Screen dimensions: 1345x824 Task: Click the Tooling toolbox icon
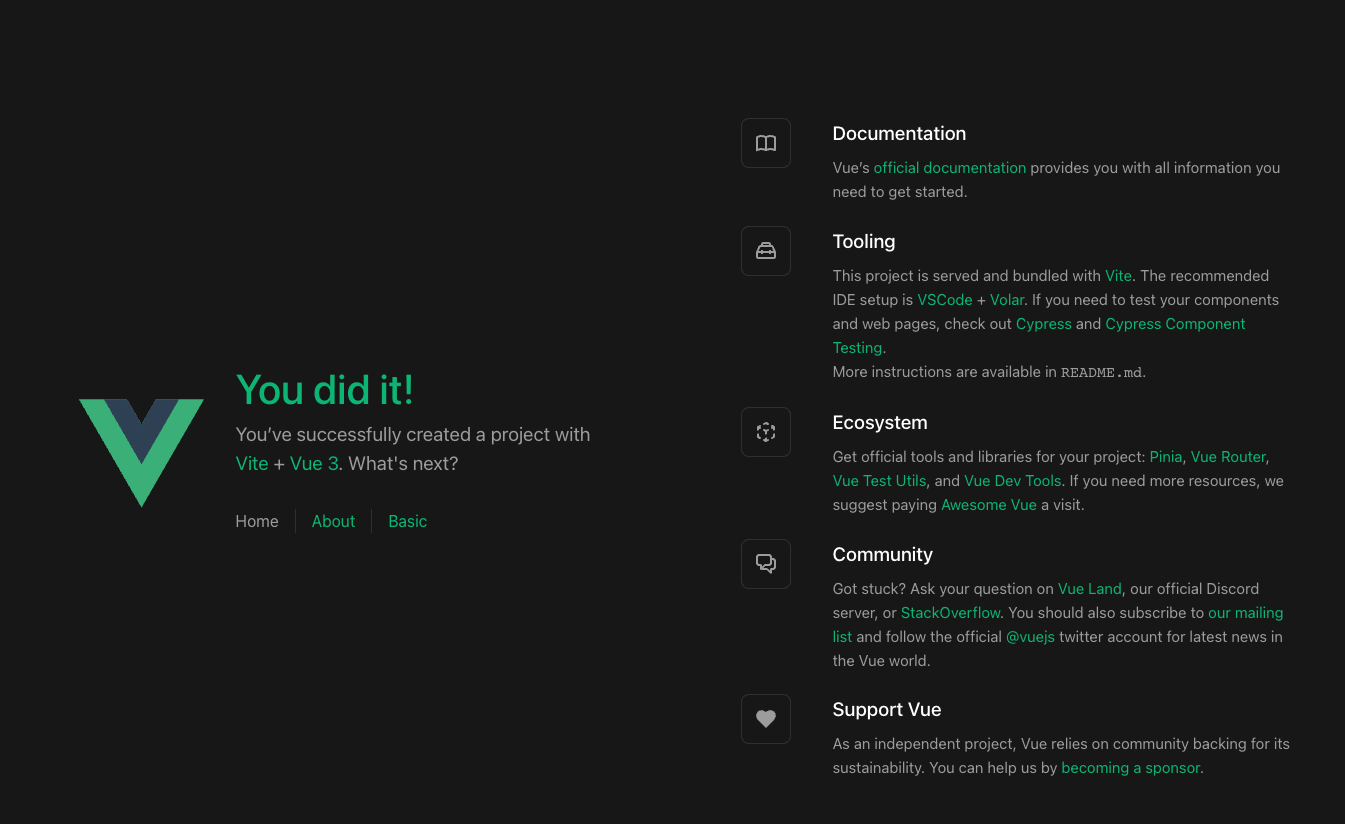(765, 251)
